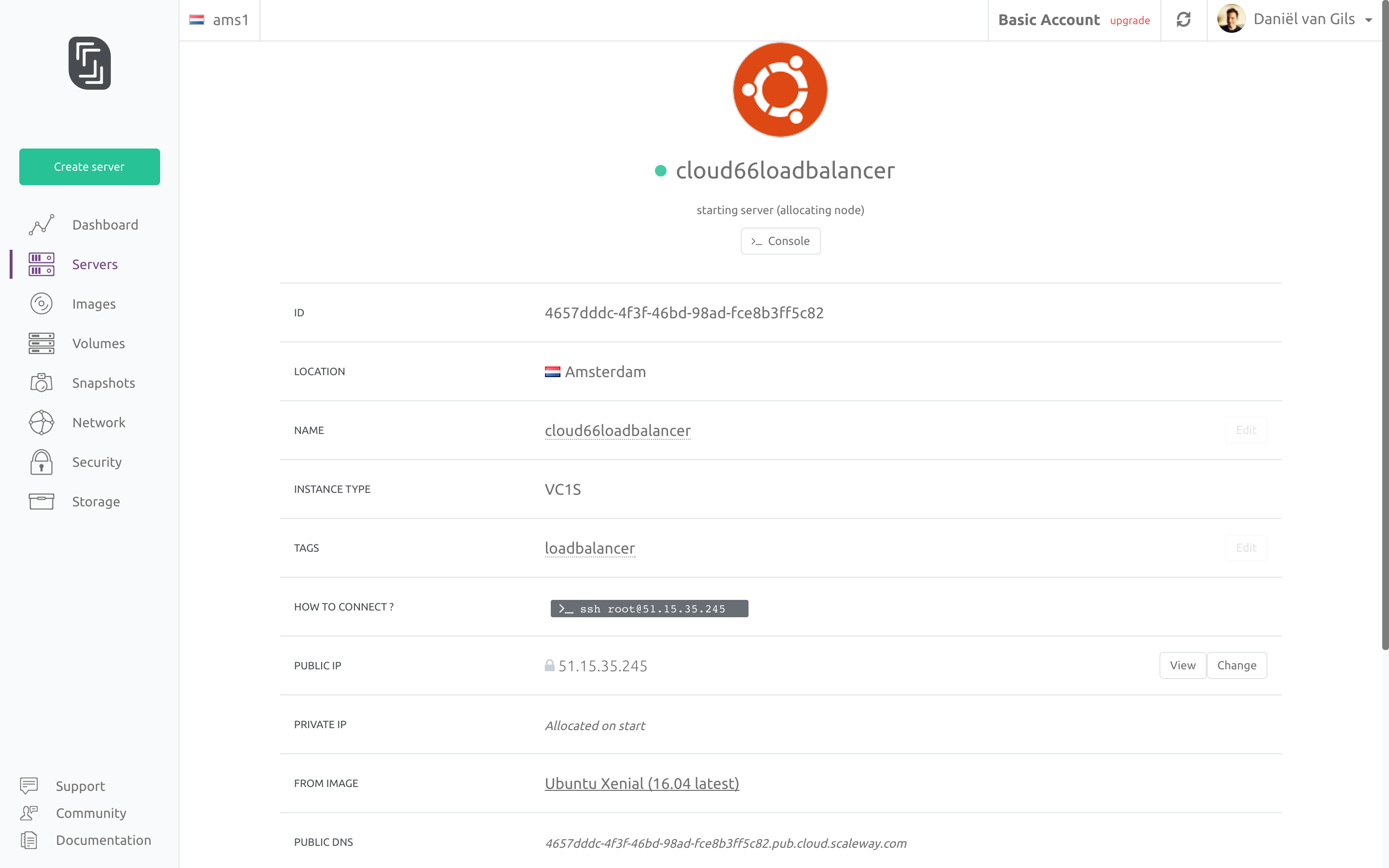Image resolution: width=1389 pixels, height=868 pixels.
Task: Open the ams1 region selector
Action: click(220, 19)
